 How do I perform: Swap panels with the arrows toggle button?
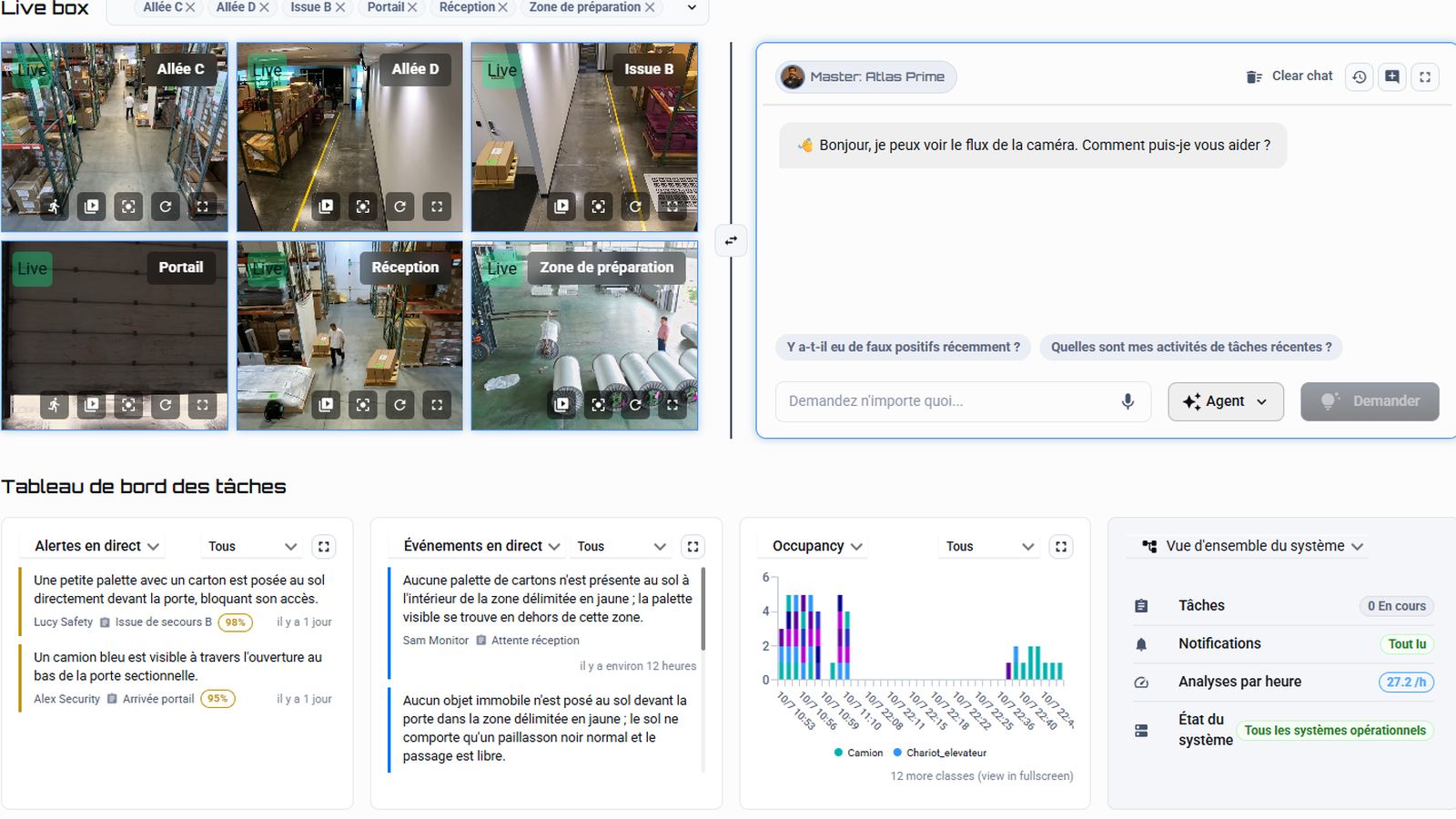point(731,240)
